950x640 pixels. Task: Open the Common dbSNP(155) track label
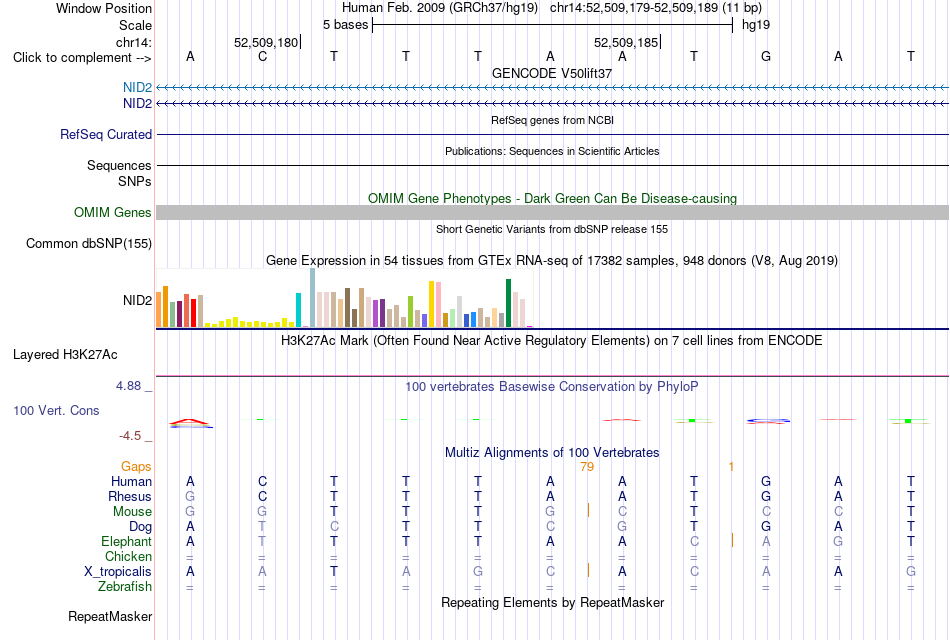point(89,244)
